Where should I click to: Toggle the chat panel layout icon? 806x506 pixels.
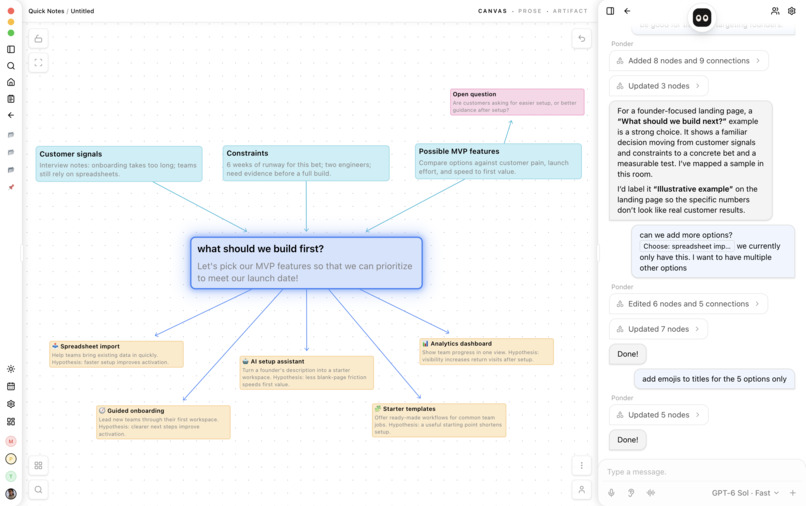tap(610, 11)
